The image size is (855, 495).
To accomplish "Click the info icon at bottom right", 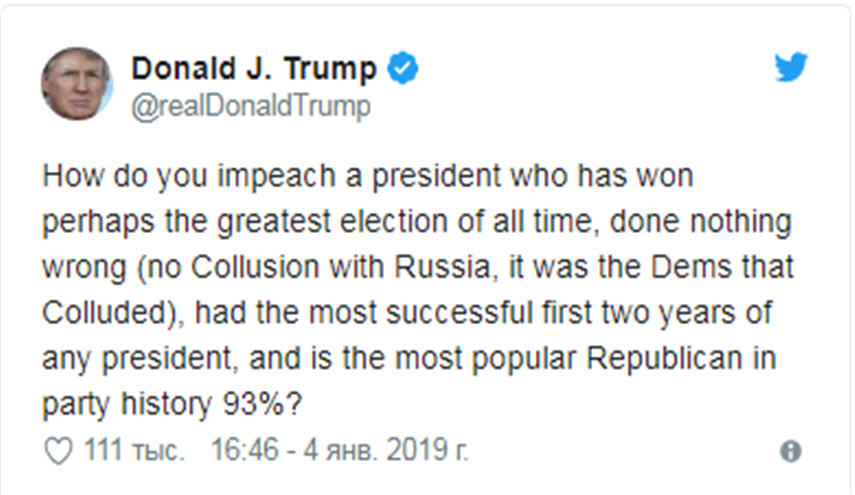I will pyautogui.click(x=791, y=452).
